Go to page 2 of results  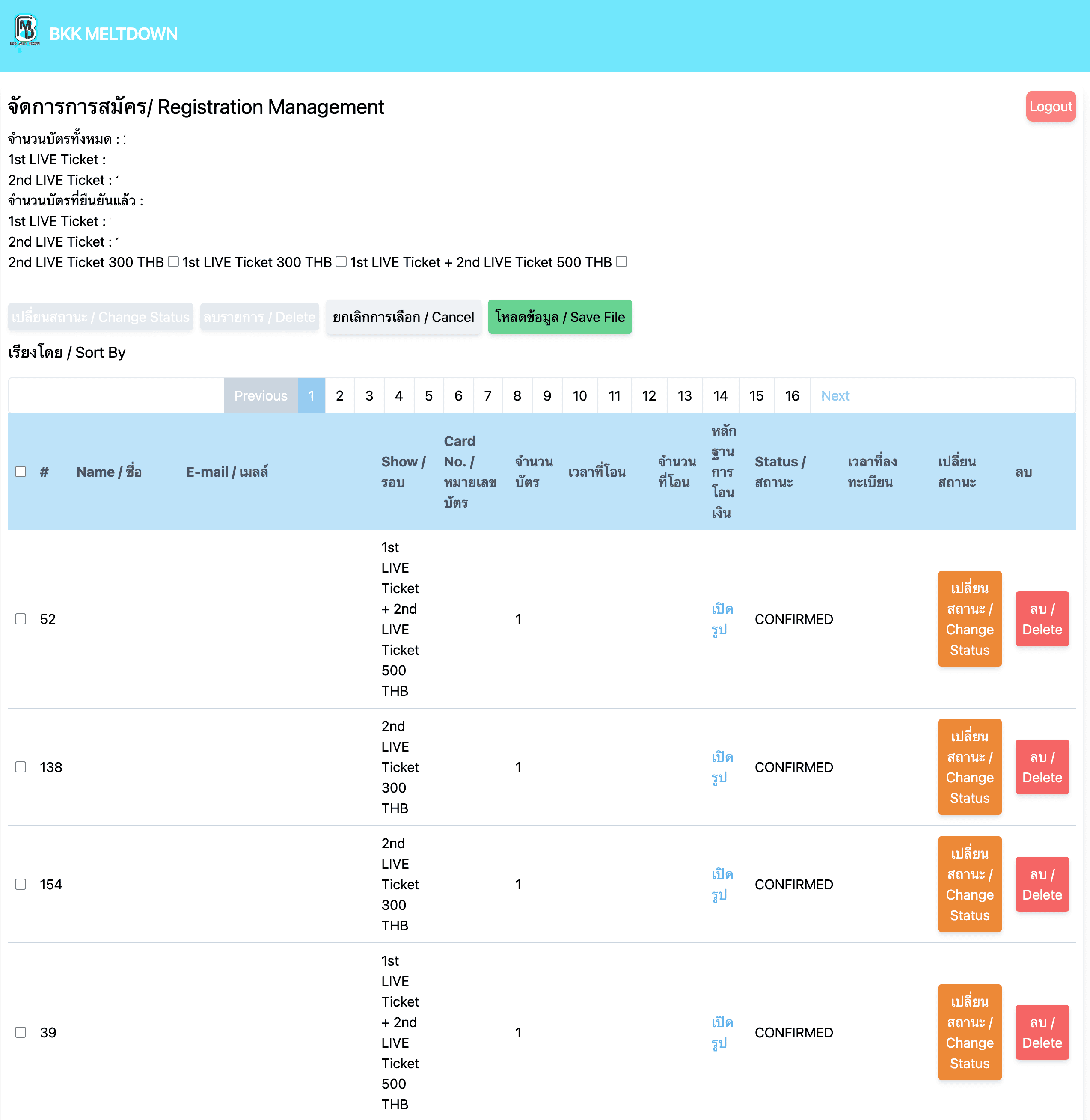pyautogui.click(x=339, y=396)
